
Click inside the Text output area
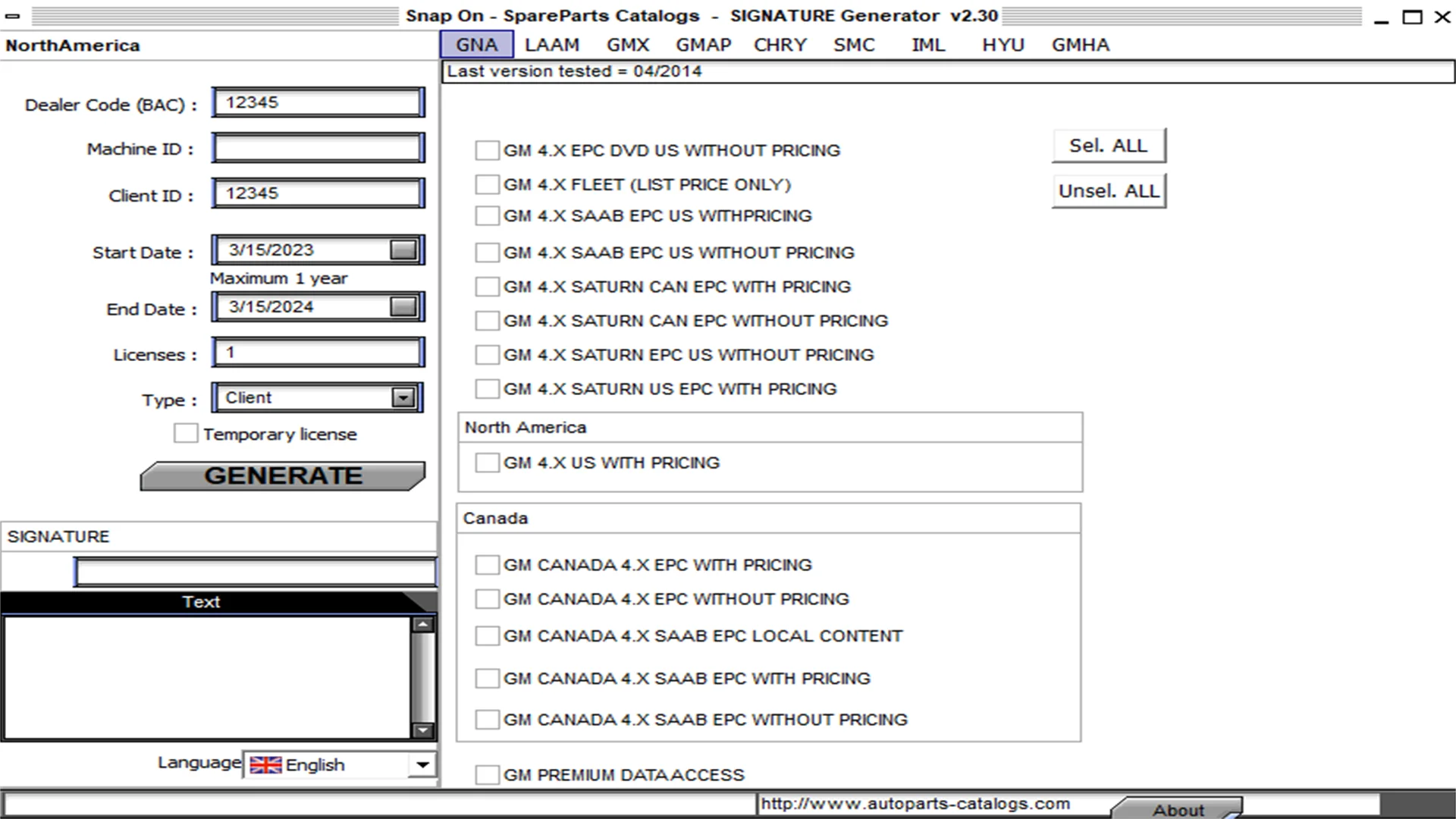pyautogui.click(x=206, y=678)
